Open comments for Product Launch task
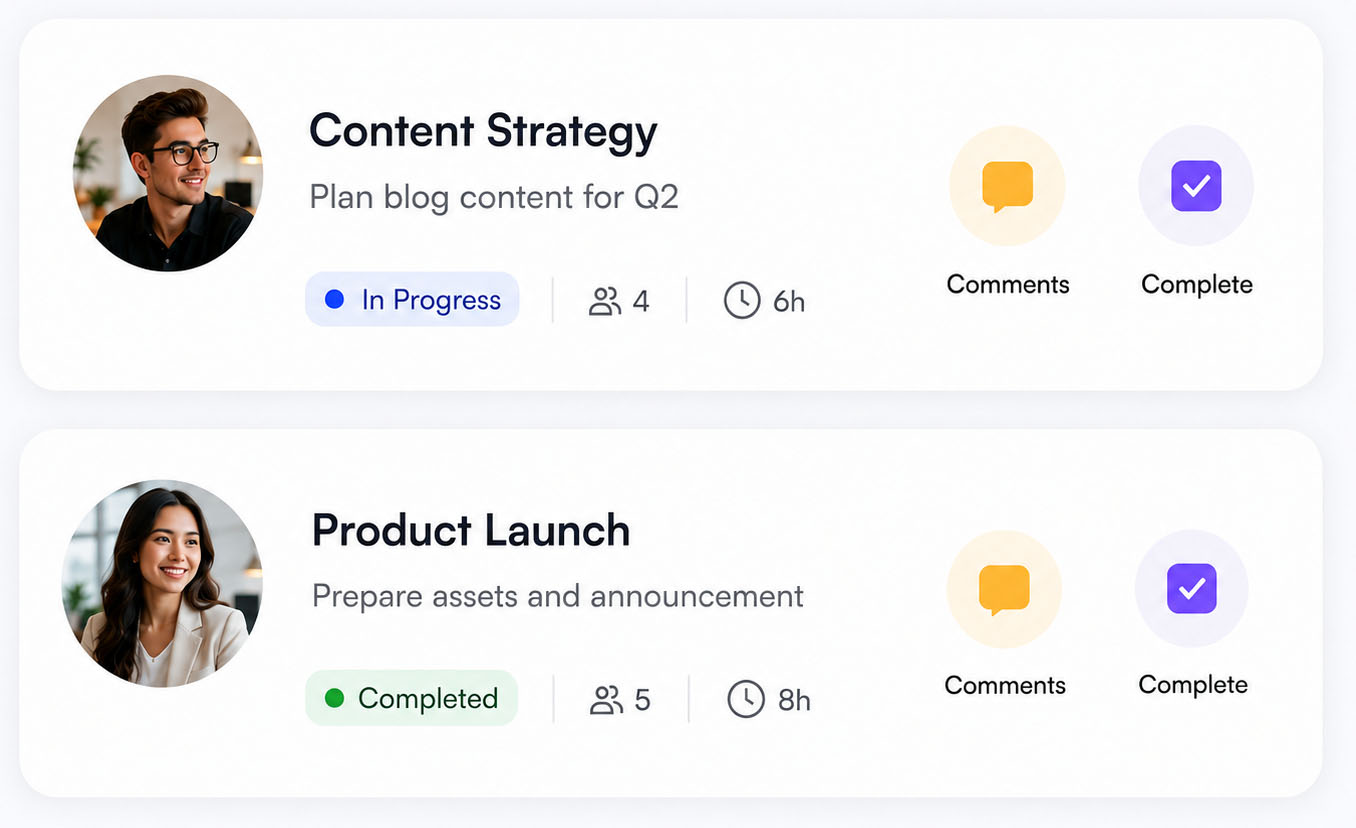Image resolution: width=1356 pixels, height=828 pixels. [x=1004, y=589]
